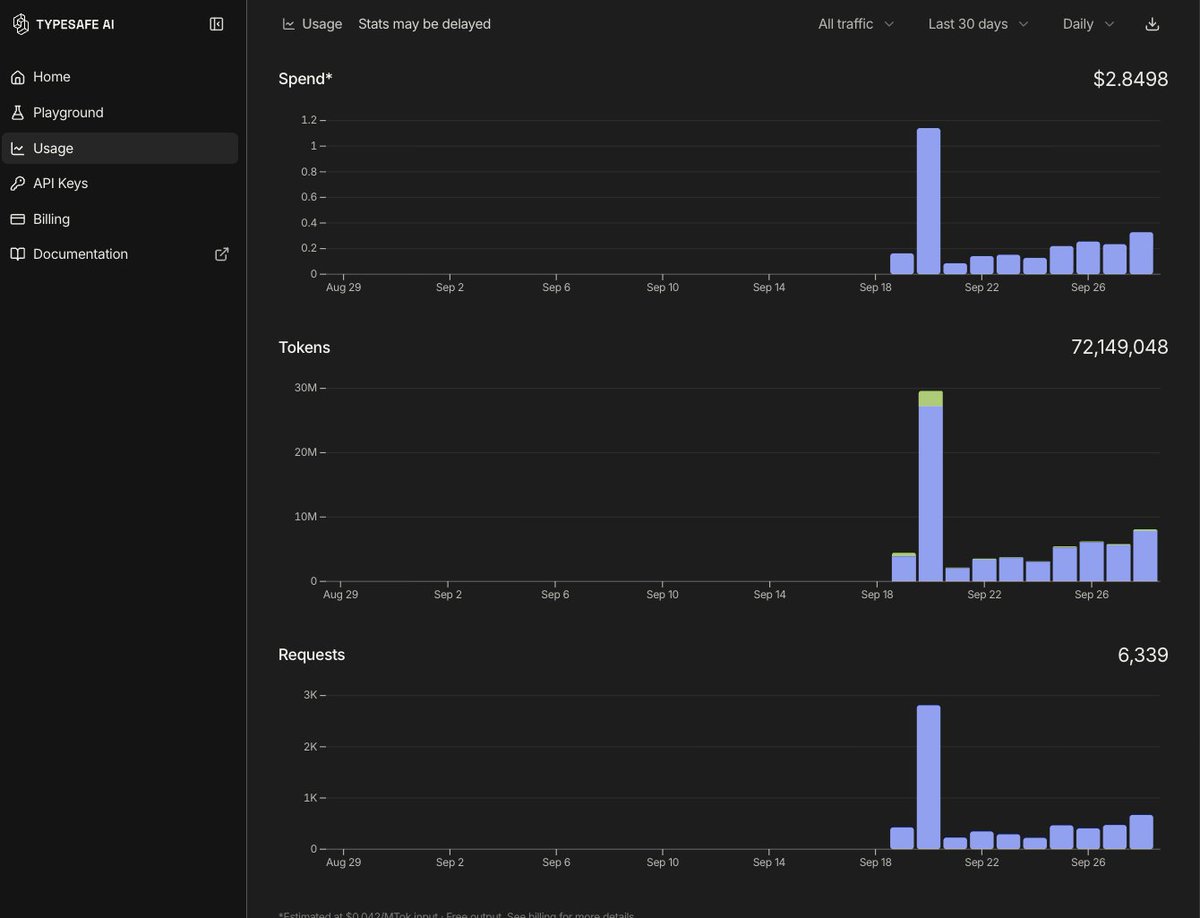Go to Billing in the sidebar
The image size is (1200, 918).
120,219
